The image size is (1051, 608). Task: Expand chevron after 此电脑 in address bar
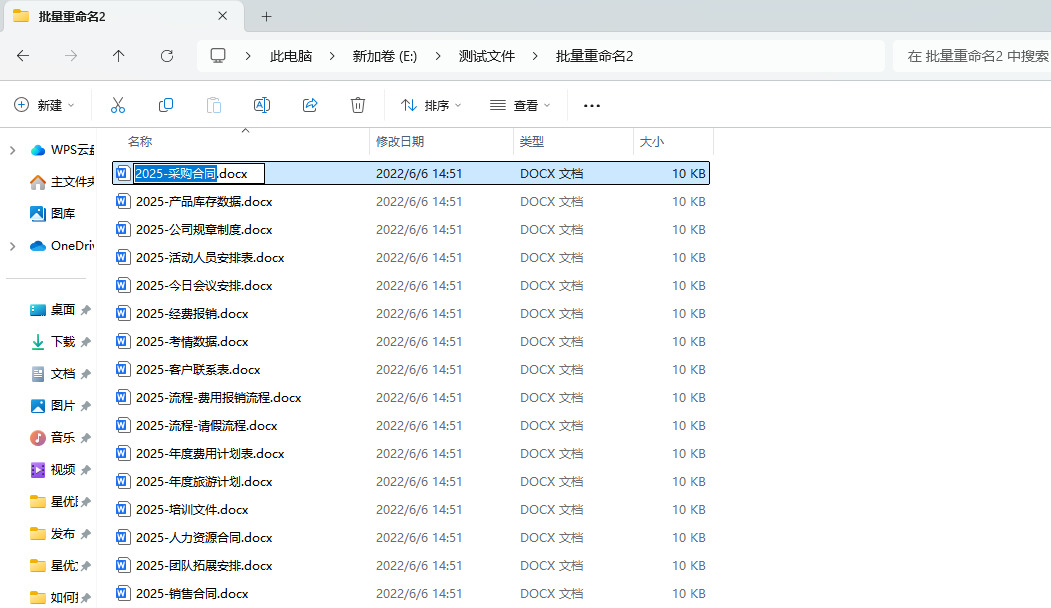coord(332,56)
